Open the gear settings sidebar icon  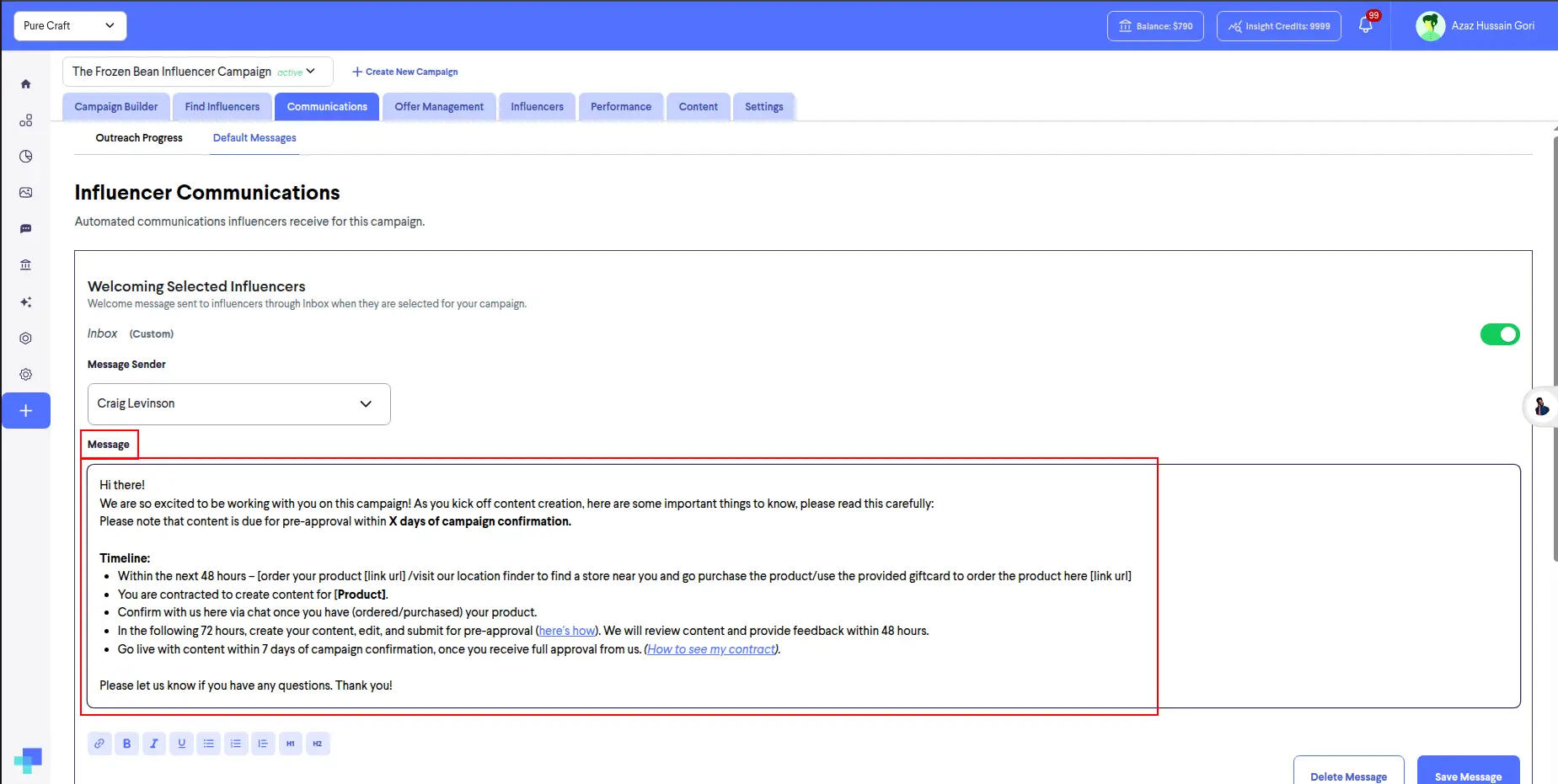coord(25,374)
